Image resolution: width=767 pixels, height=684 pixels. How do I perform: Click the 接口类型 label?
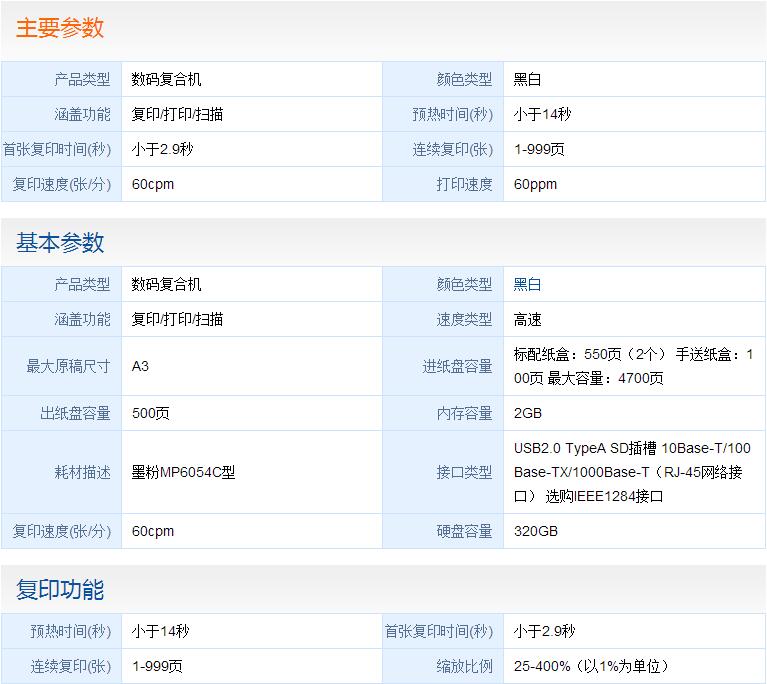(x=464, y=472)
